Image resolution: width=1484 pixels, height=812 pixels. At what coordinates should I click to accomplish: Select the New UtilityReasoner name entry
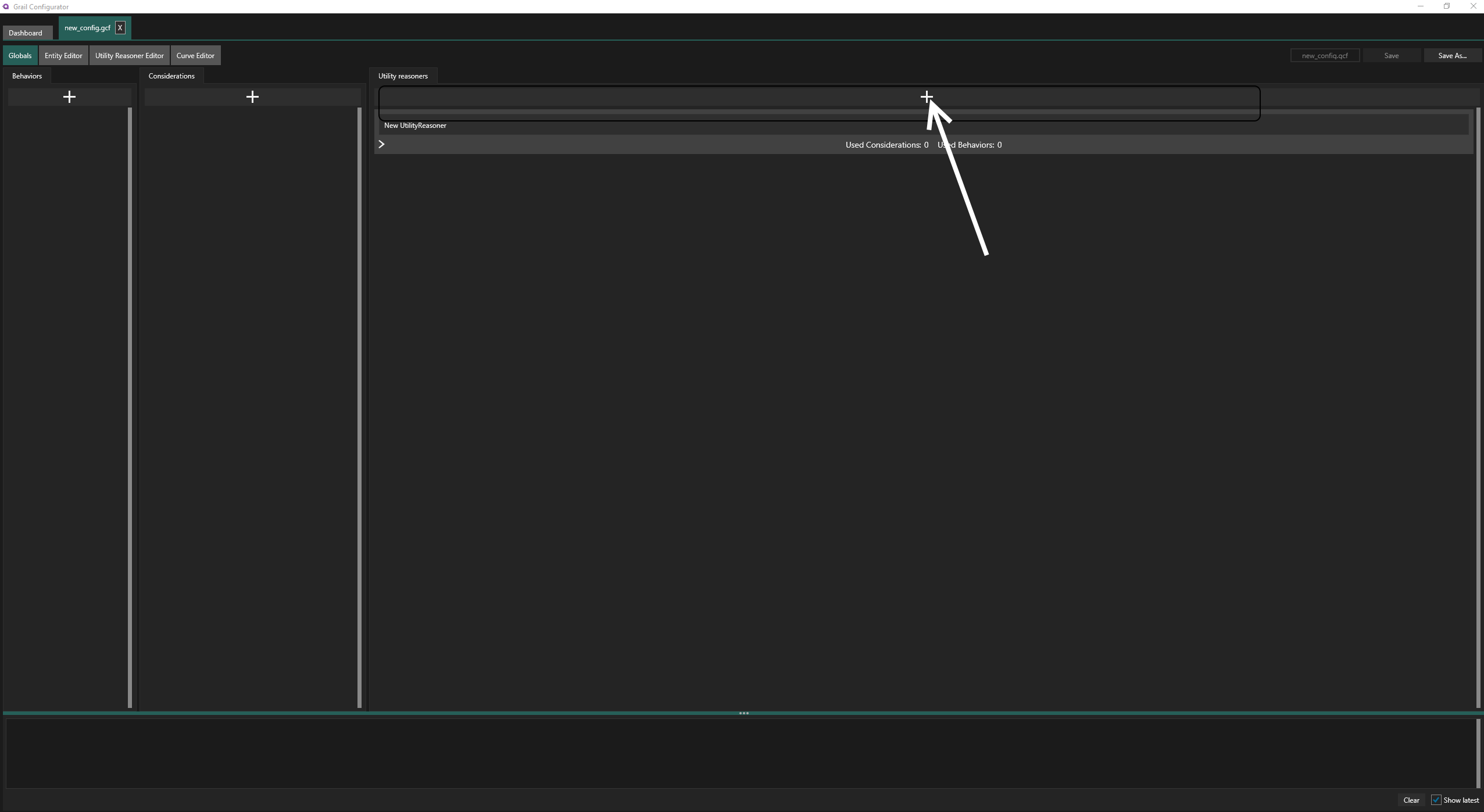pyautogui.click(x=924, y=125)
